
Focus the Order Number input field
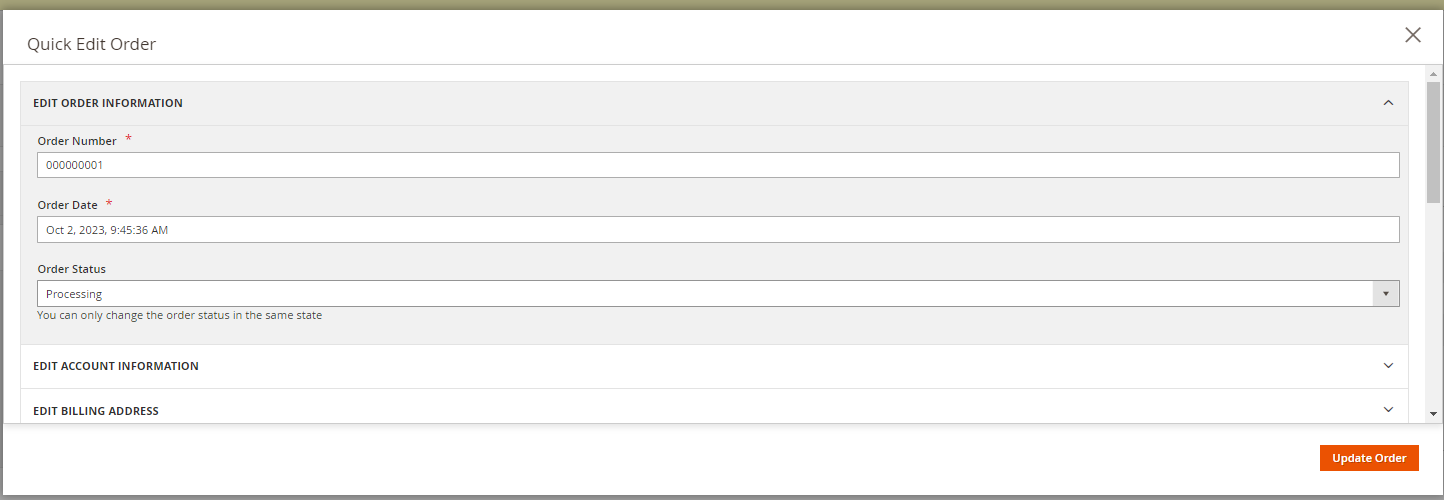[718, 165]
